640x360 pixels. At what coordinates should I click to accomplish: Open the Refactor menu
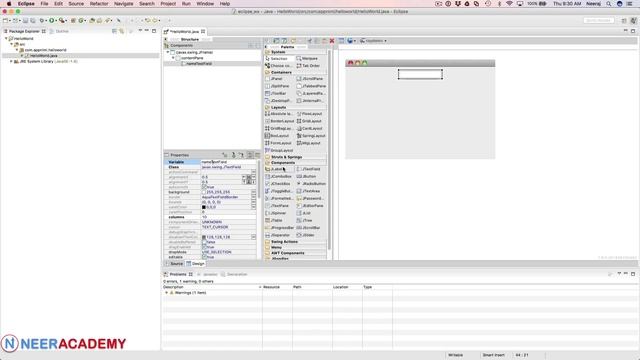tap(99, 4)
